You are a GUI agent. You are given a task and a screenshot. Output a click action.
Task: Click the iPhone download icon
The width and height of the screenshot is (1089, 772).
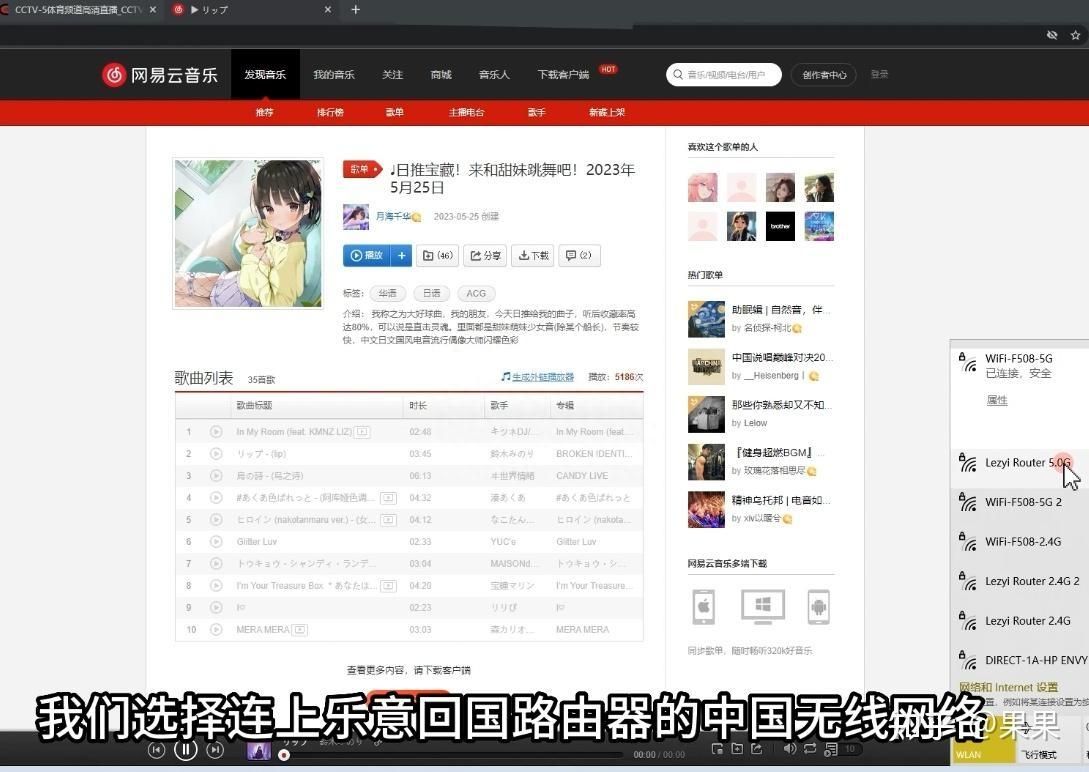pyautogui.click(x=704, y=606)
